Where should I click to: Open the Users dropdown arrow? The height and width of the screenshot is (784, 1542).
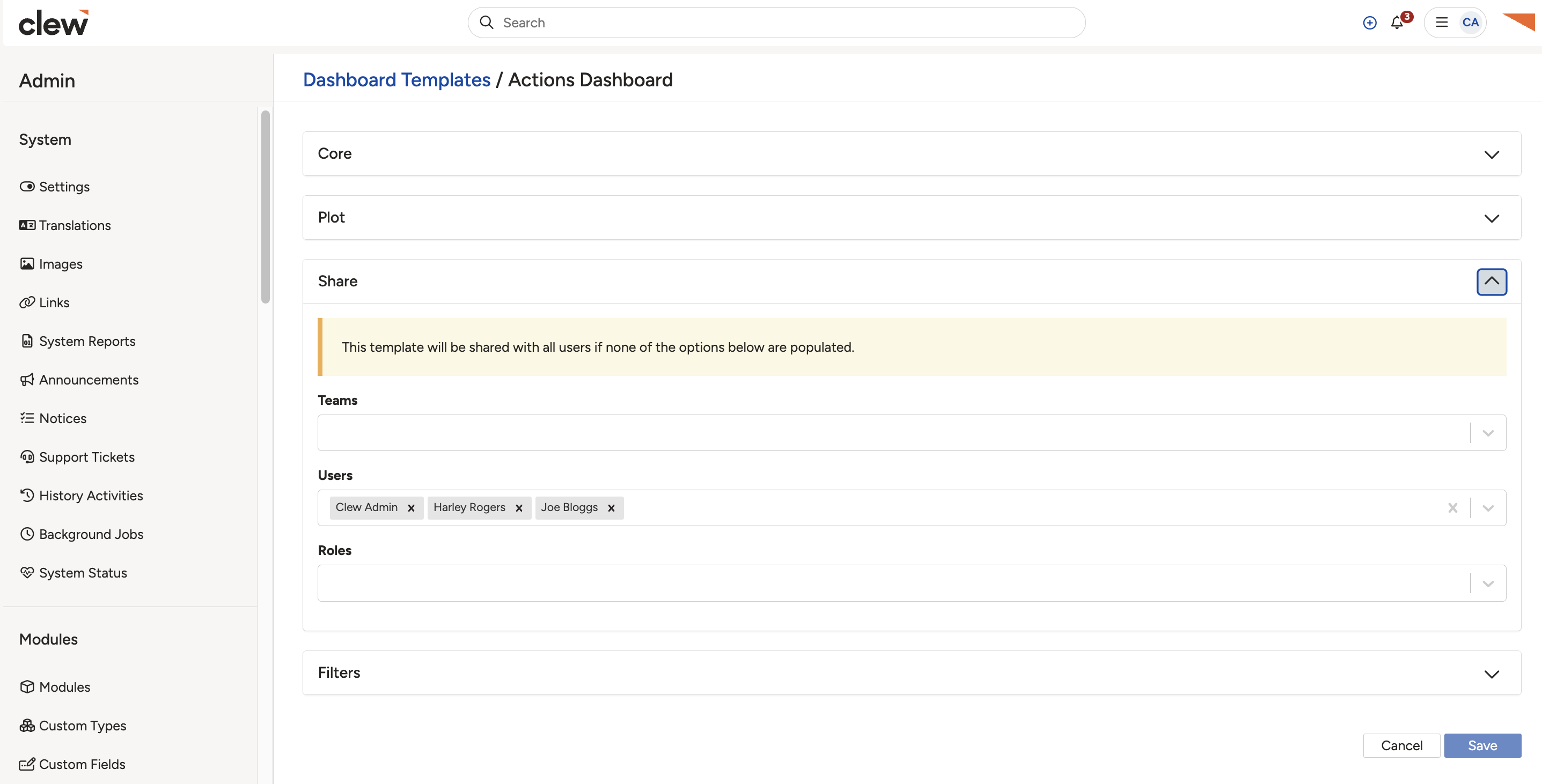(1488, 508)
